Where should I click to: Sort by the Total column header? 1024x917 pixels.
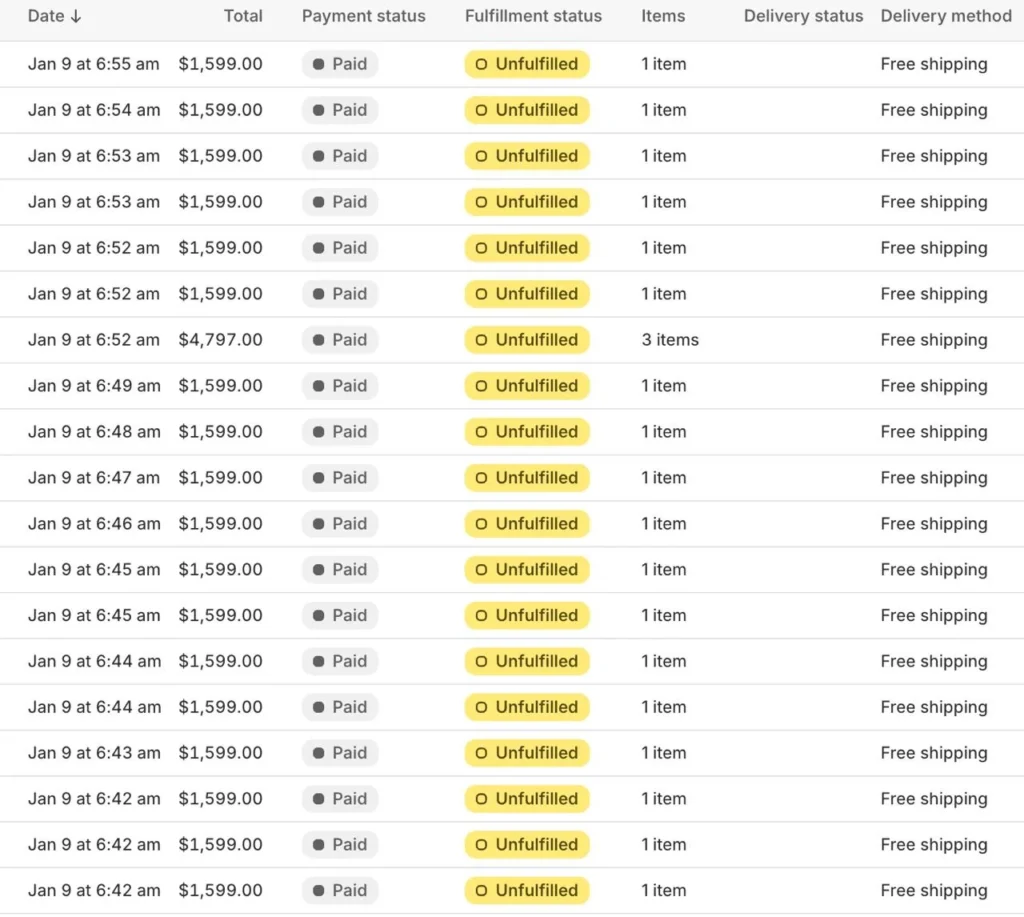click(243, 16)
